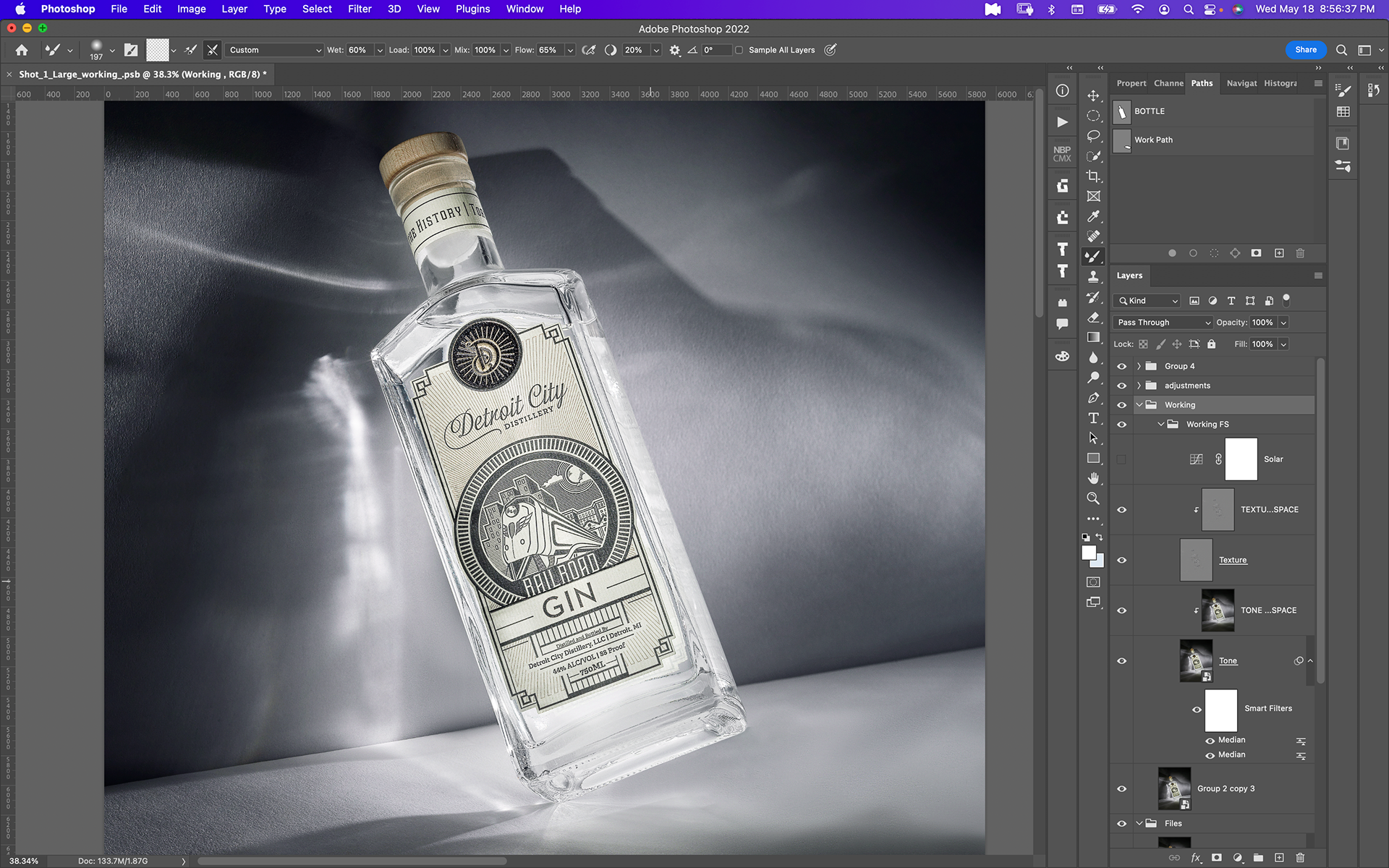The image size is (1389, 868).
Task: Select the Path Selection arrow tool
Action: pyautogui.click(x=1093, y=438)
